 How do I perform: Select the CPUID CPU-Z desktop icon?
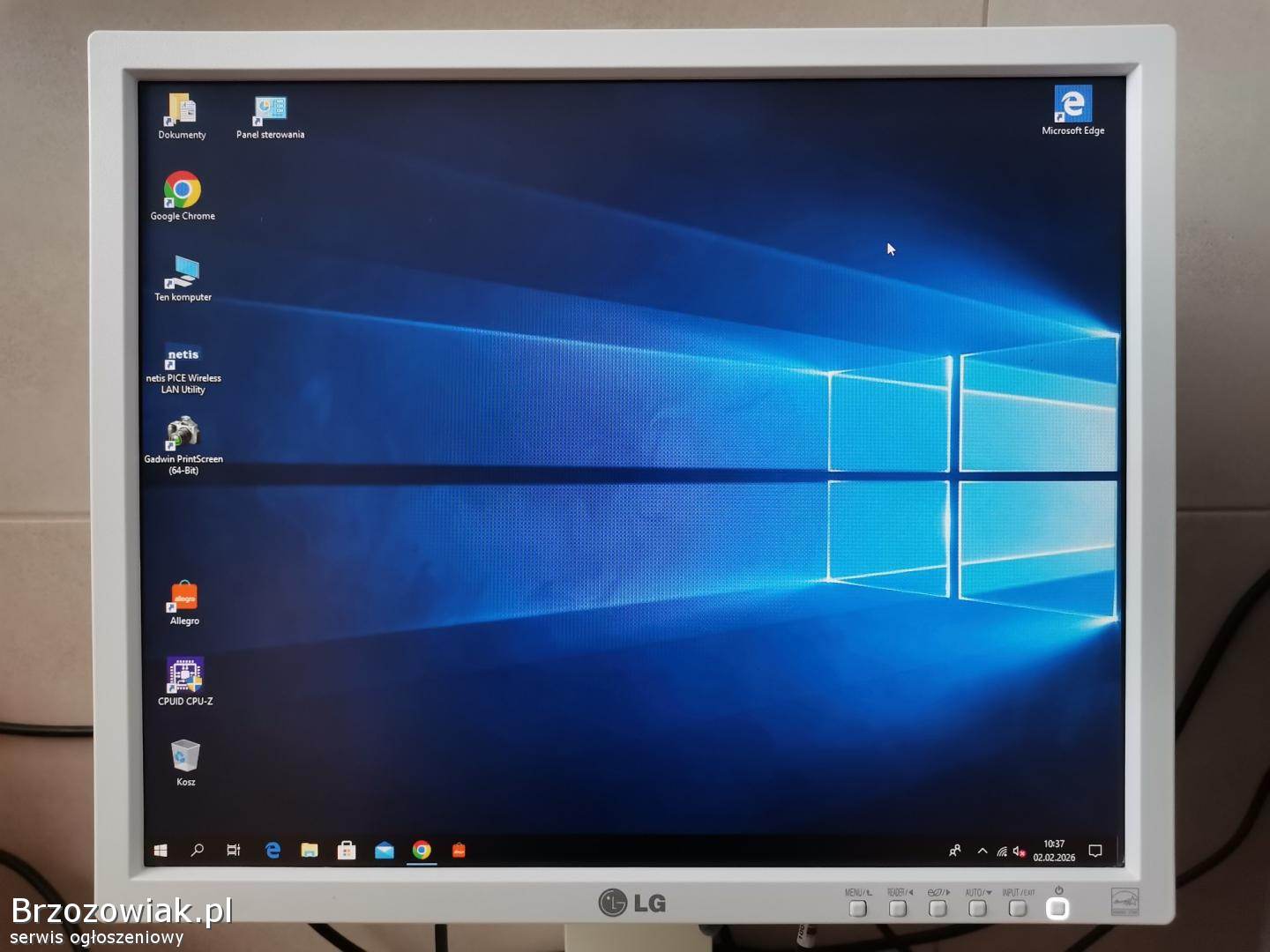click(x=185, y=677)
